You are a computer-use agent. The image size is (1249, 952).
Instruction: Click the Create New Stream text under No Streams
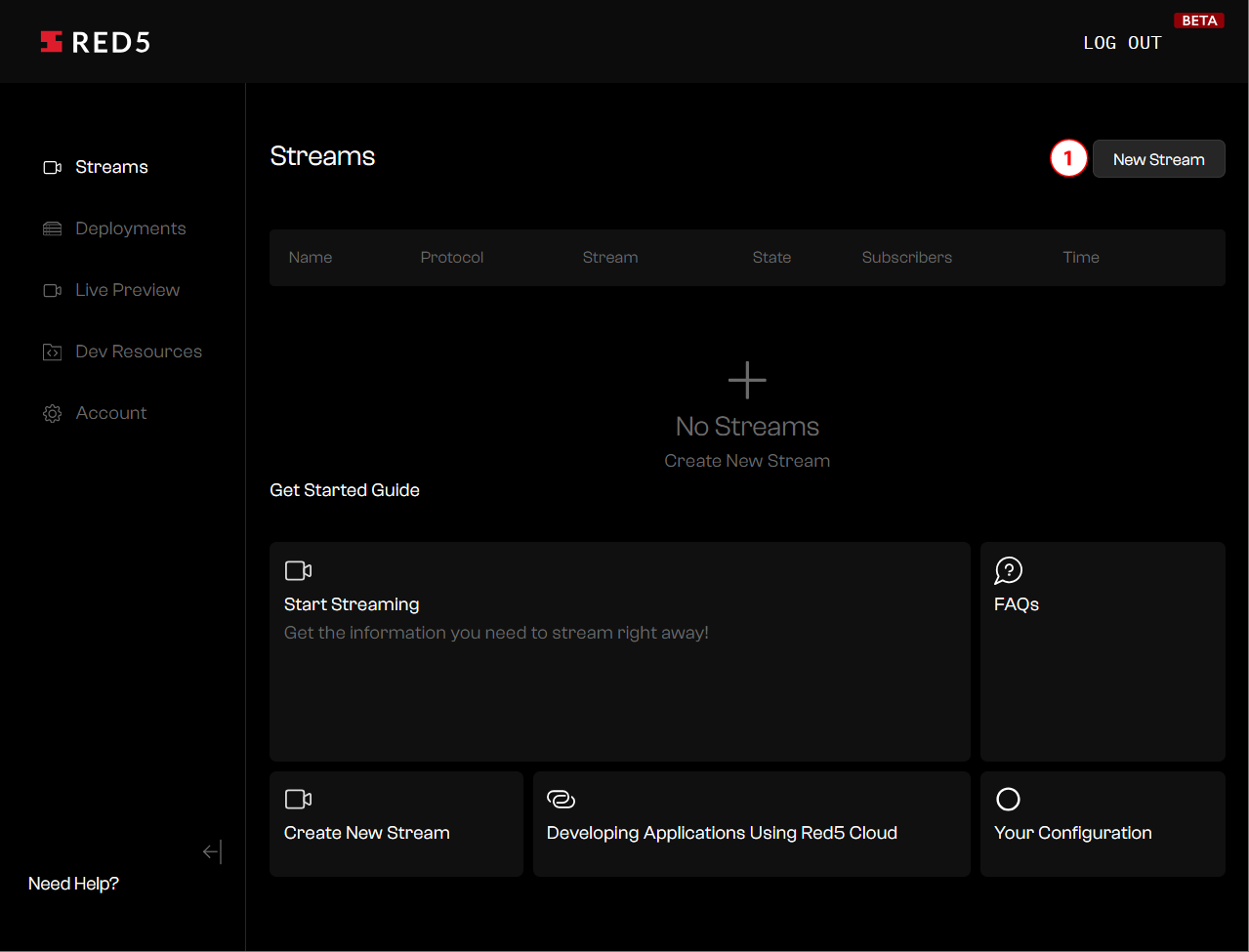point(747,461)
